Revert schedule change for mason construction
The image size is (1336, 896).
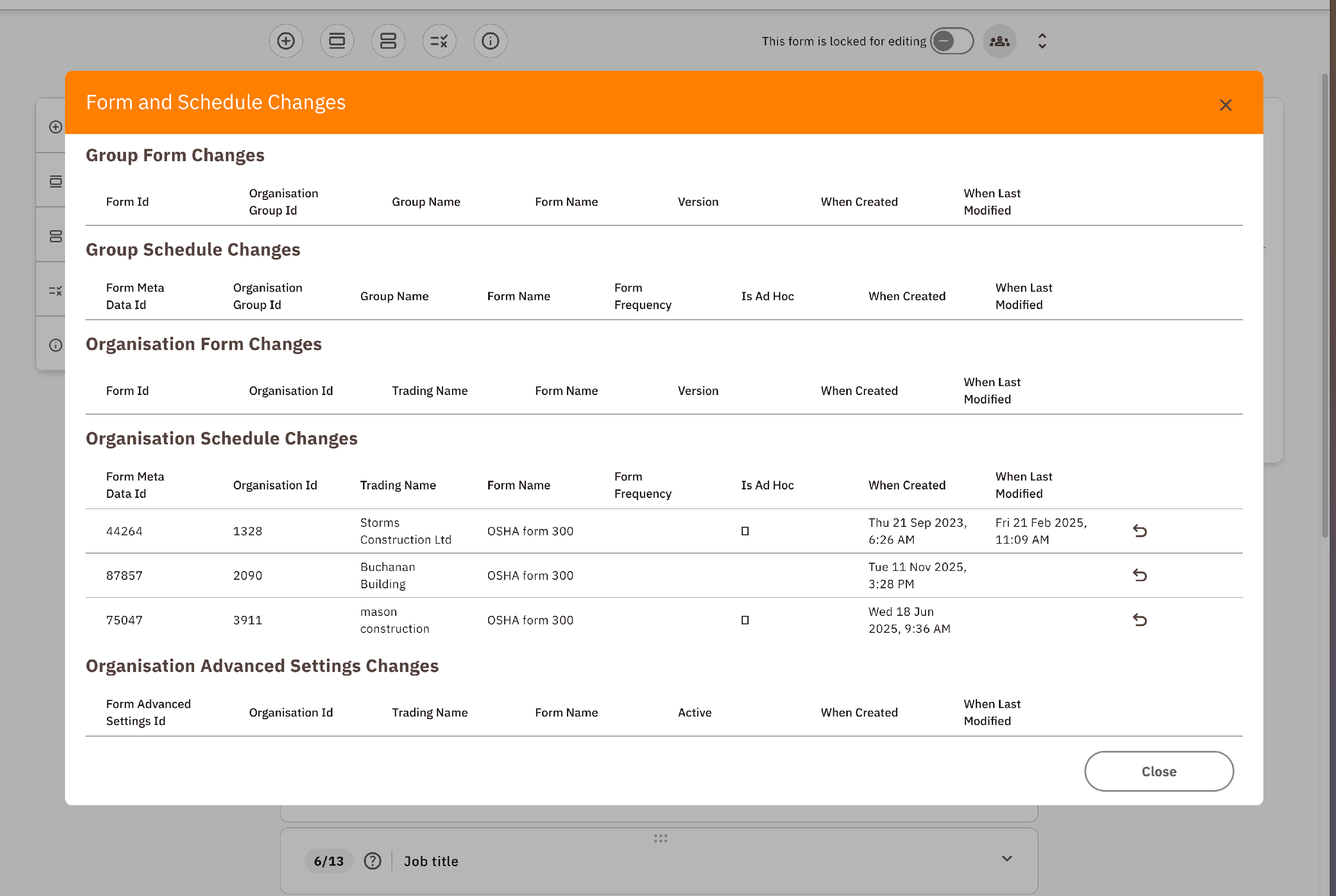click(x=1140, y=619)
